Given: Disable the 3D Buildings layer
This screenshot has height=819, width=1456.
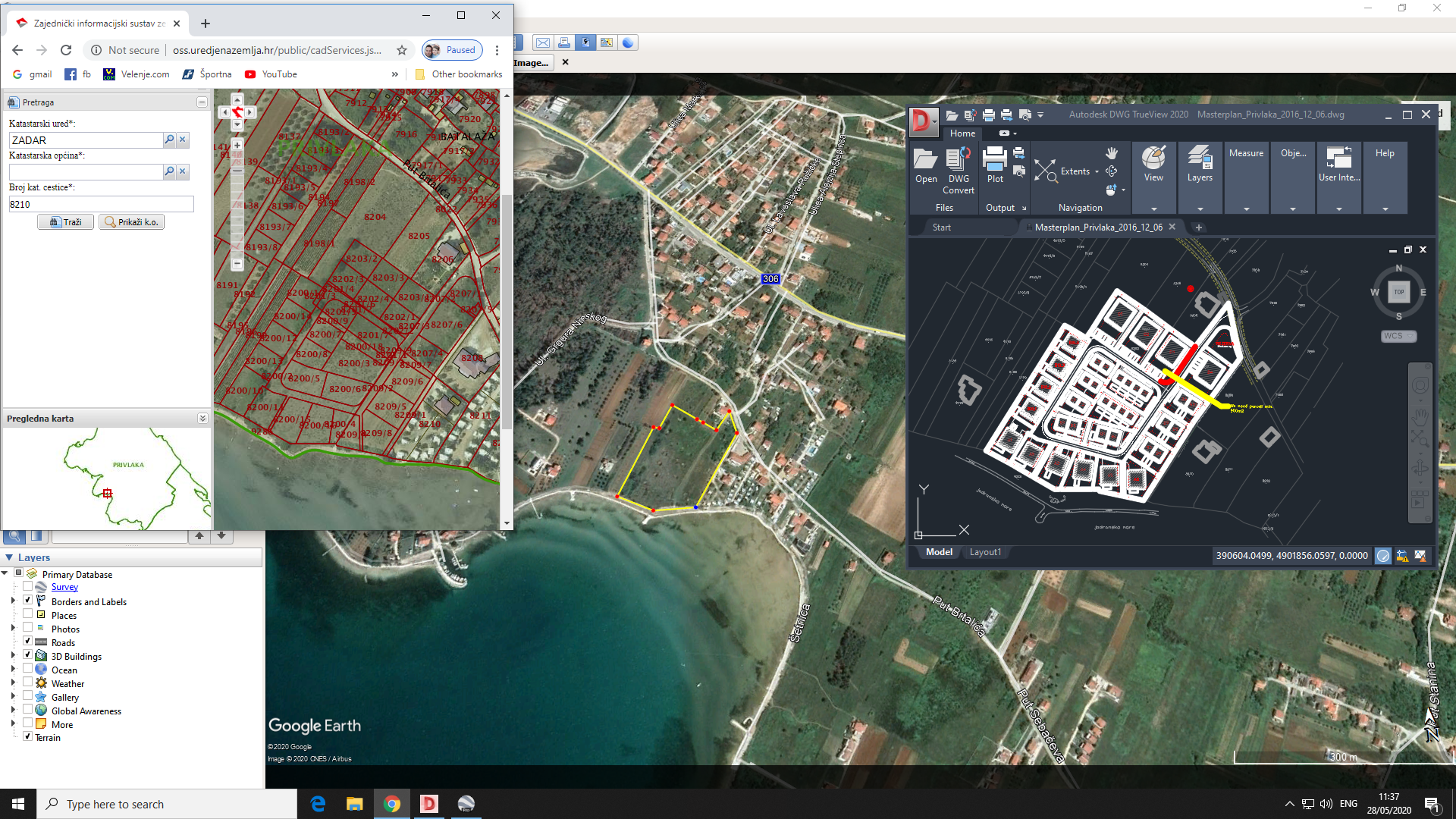Looking at the screenshot, I should 28,654.
